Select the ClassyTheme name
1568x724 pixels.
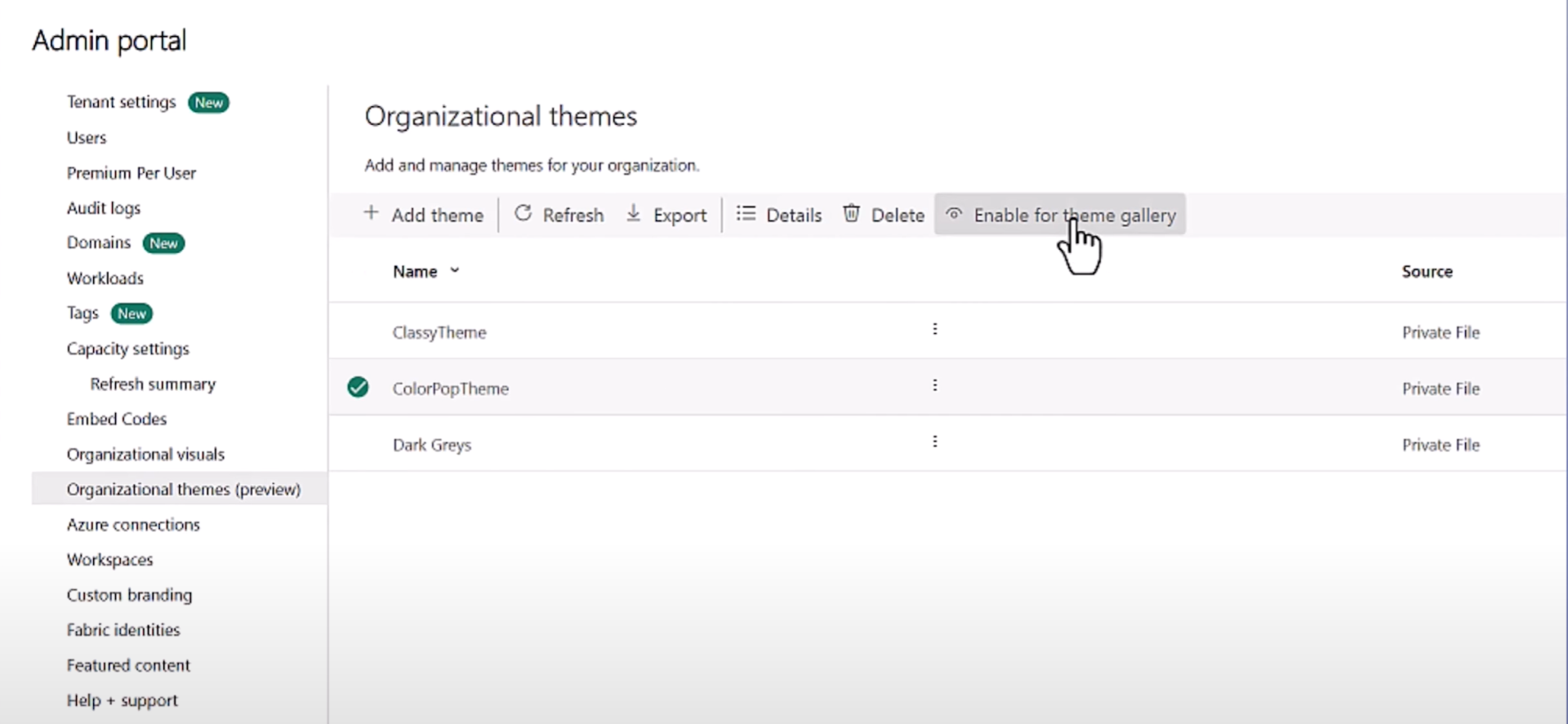coord(439,333)
